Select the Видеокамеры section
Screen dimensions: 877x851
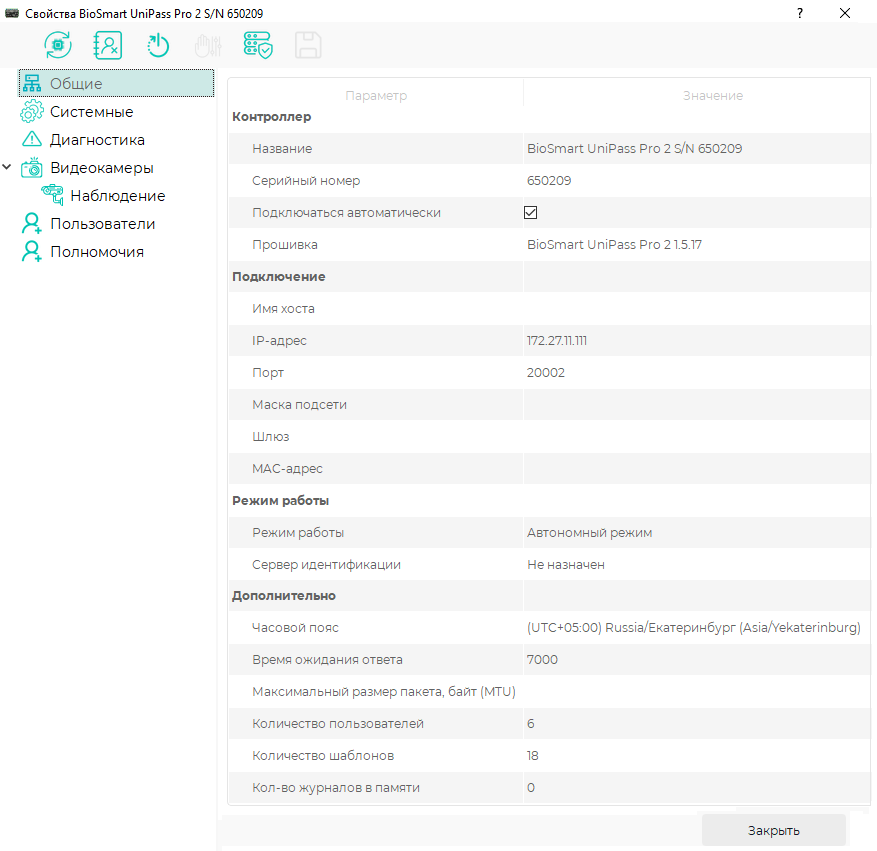tap(102, 168)
